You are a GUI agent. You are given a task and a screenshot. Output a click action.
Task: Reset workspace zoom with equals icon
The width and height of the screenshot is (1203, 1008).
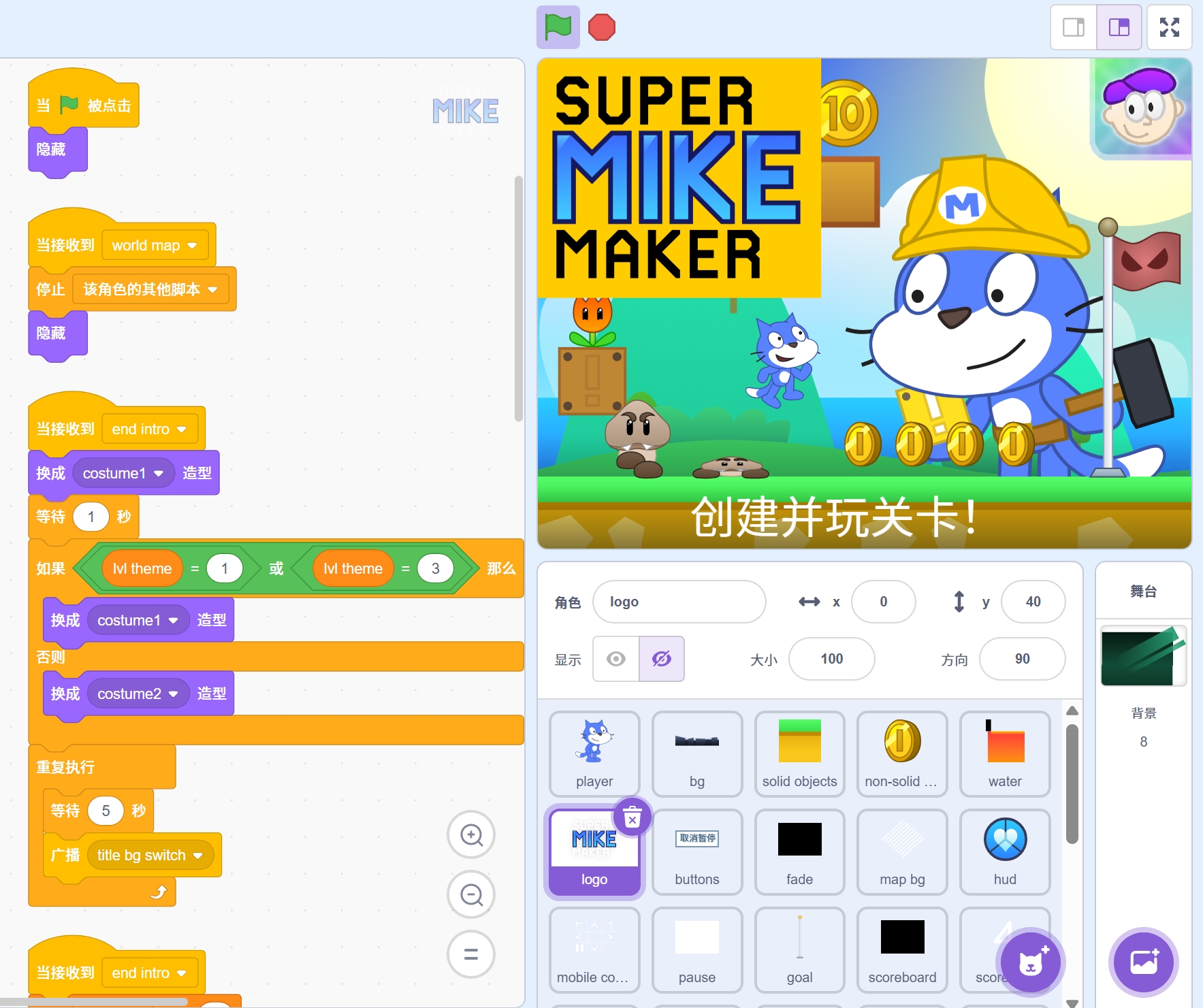[471, 954]
